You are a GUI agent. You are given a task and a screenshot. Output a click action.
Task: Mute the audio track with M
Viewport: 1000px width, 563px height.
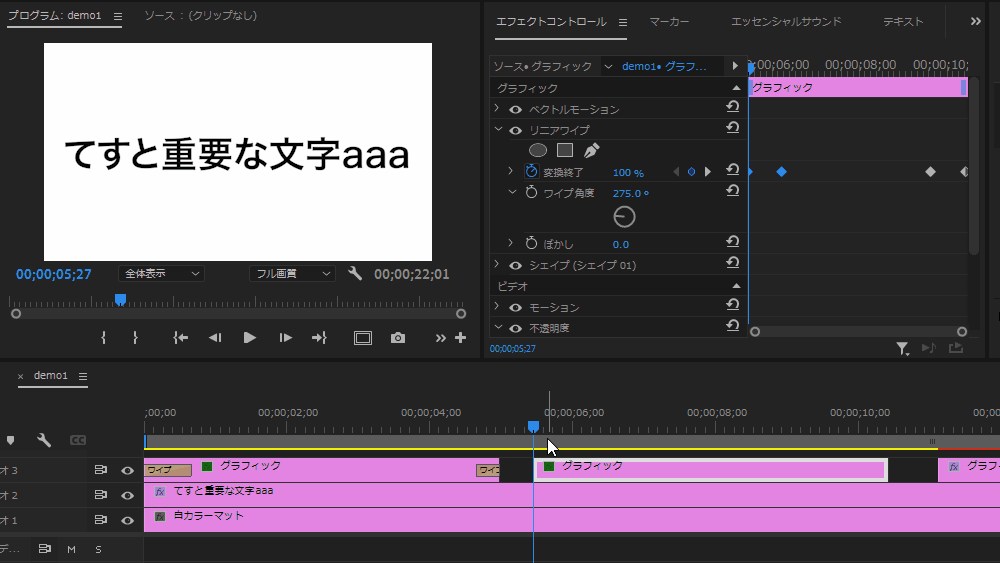pos(71,549)
